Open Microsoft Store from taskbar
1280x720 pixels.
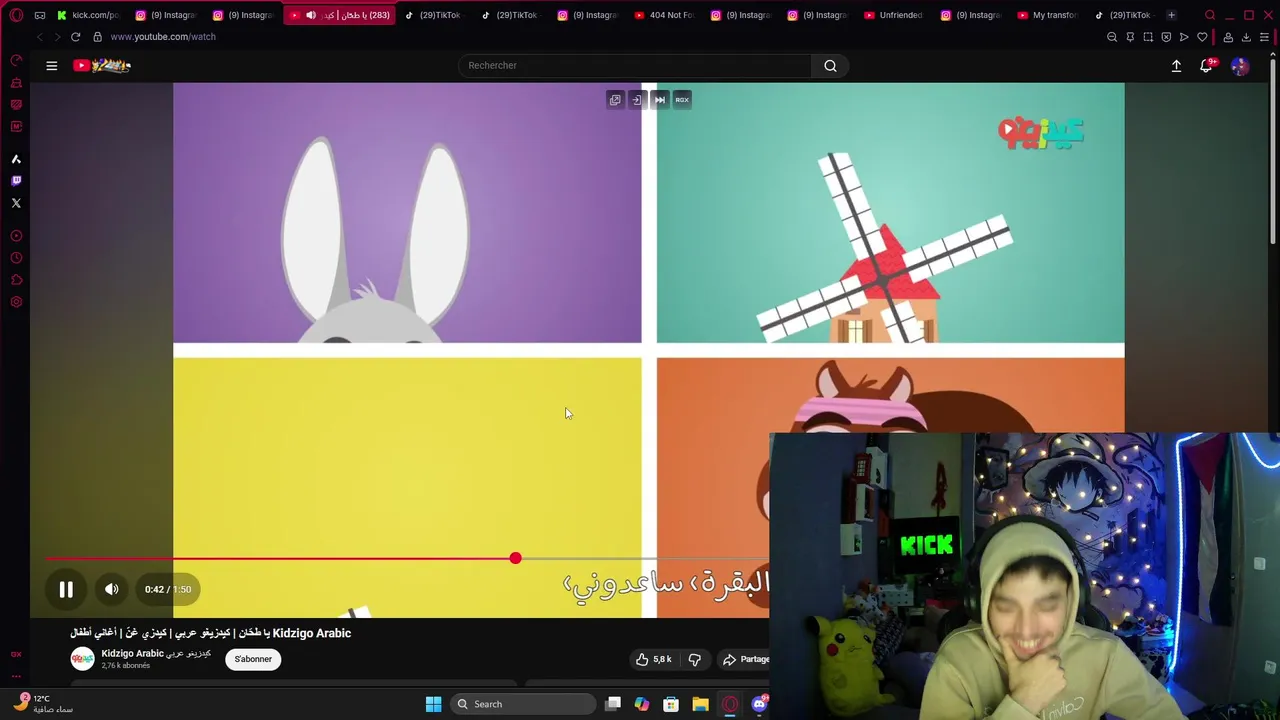671,704
